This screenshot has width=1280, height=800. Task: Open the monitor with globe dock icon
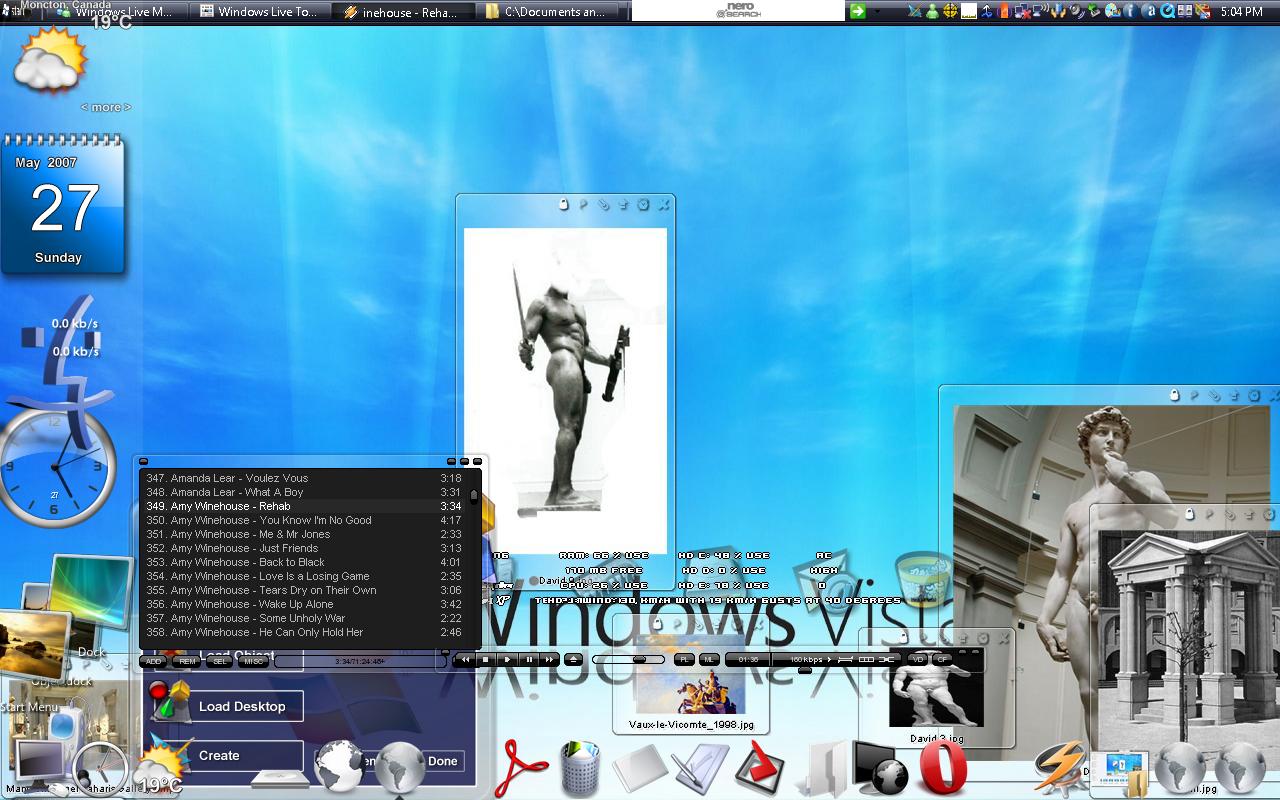[879, 768]
